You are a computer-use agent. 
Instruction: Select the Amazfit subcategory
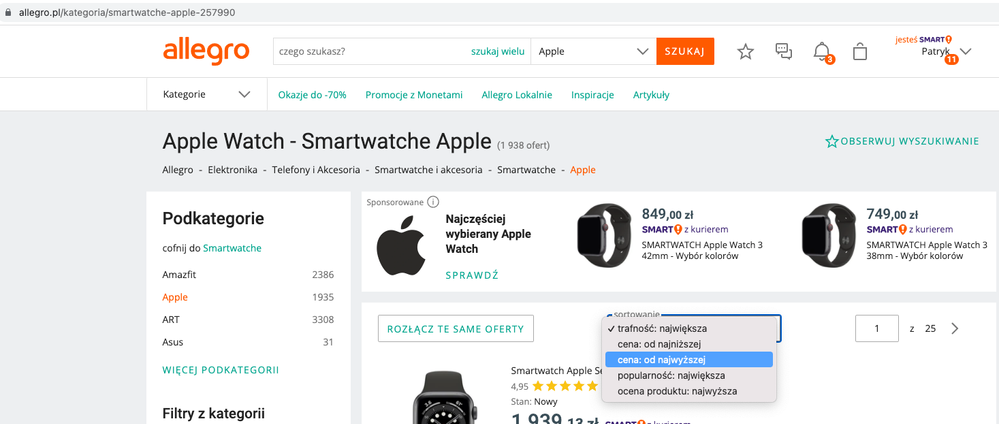tap(178, 274)
